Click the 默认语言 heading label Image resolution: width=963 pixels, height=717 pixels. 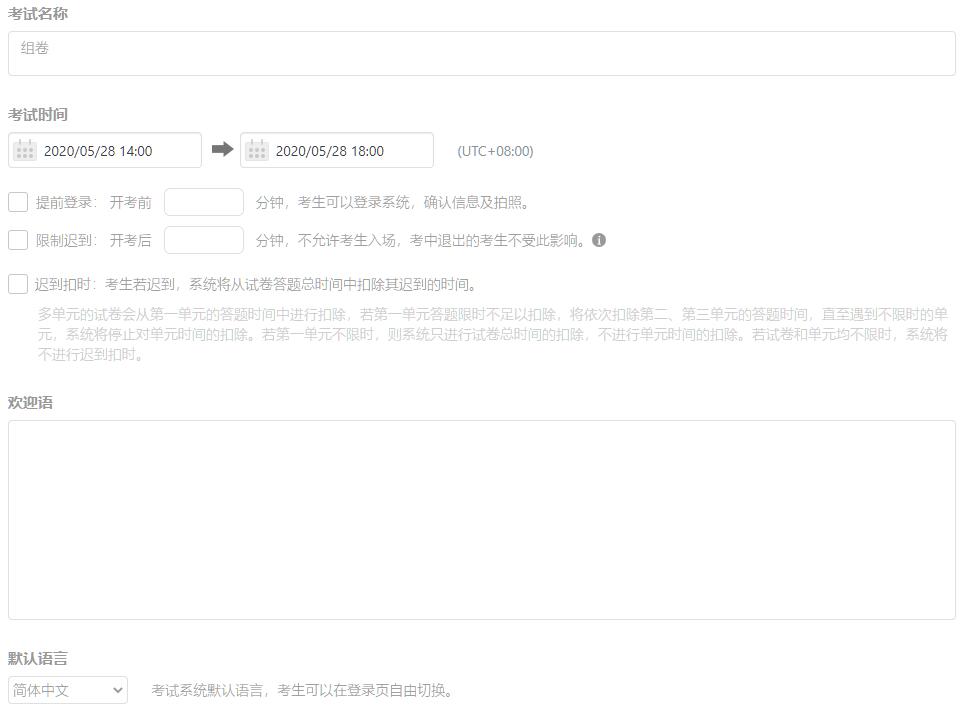pos(37,659)
